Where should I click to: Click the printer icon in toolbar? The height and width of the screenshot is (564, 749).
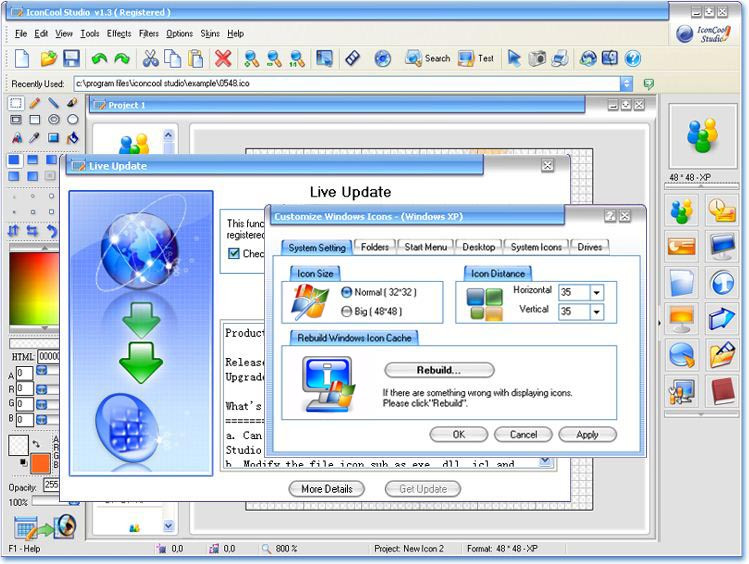point(560,59)
